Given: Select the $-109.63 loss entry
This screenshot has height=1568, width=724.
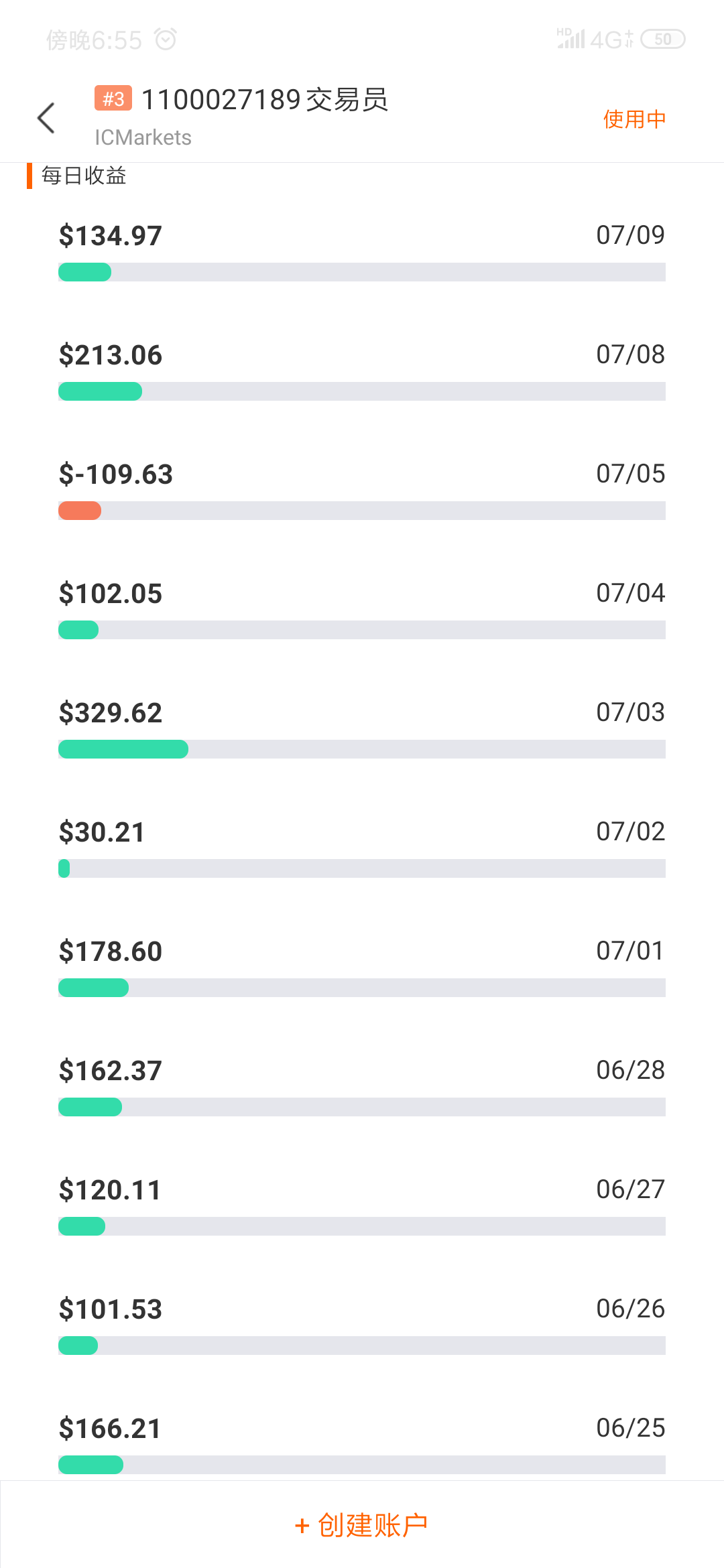Looking at the screenshot, I should coord(116,474).
